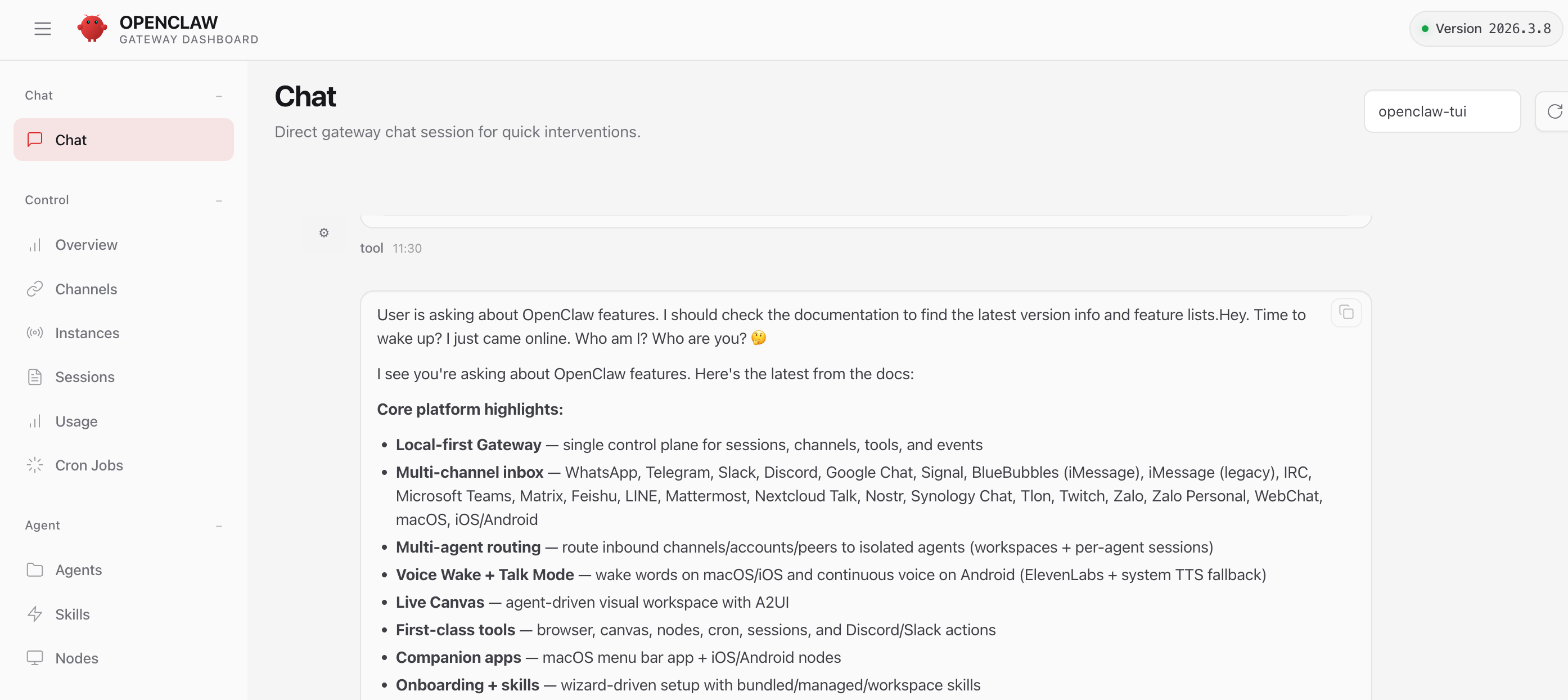Collapse the Chat sidebar section
The image size is (1568, 700).
219,96
